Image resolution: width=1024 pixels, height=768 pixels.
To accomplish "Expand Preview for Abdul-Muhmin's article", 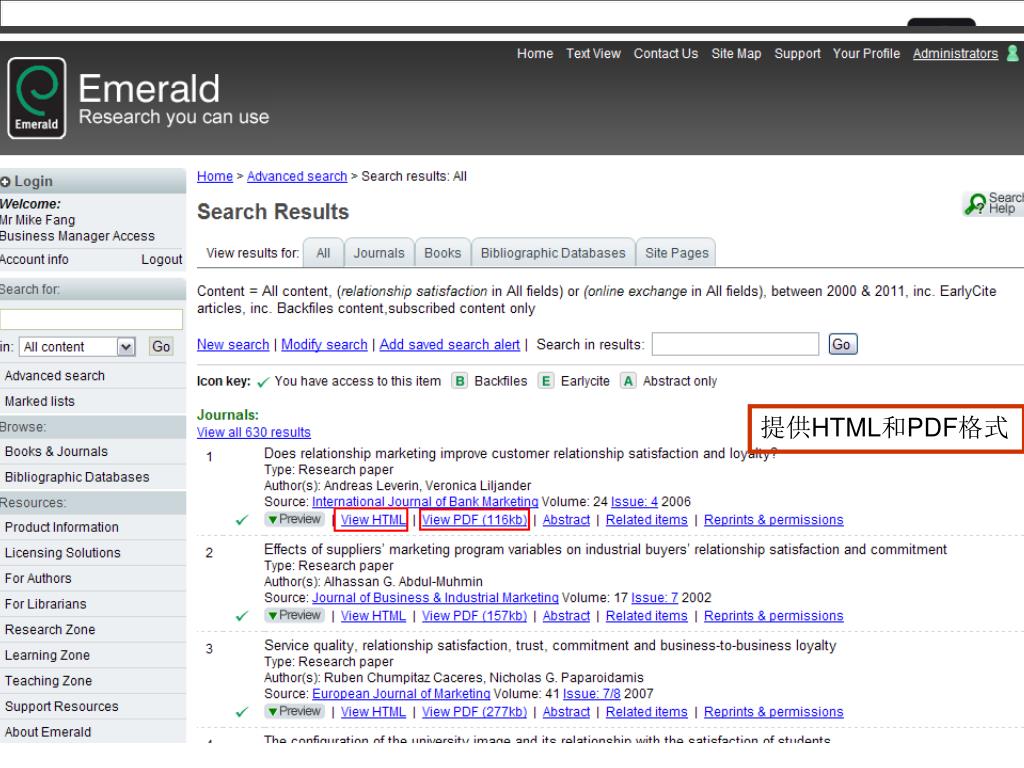I will [295, 615].
